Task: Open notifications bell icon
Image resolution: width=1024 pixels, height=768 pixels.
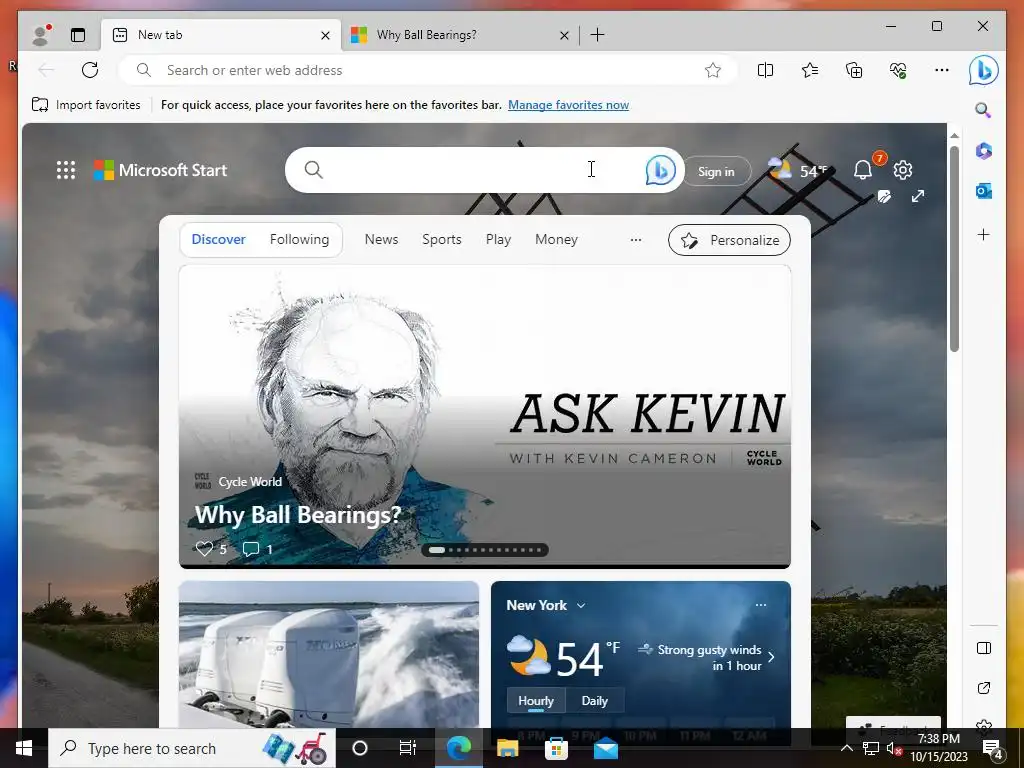Action: click(863, 170)
